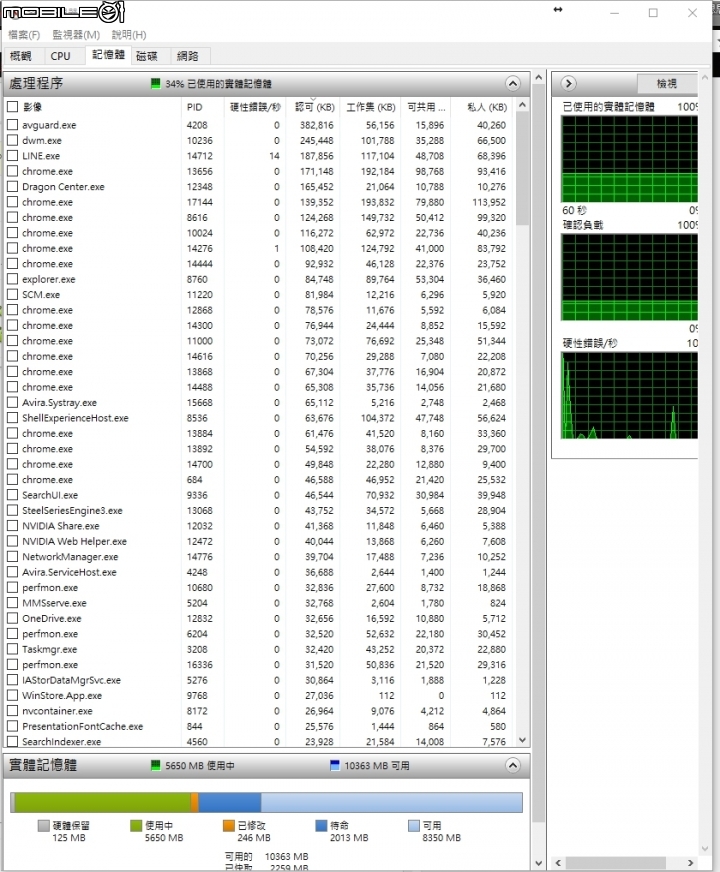Open the 說明(H) menu
This screenshot has width=720, height=872.
click(129, 34)
